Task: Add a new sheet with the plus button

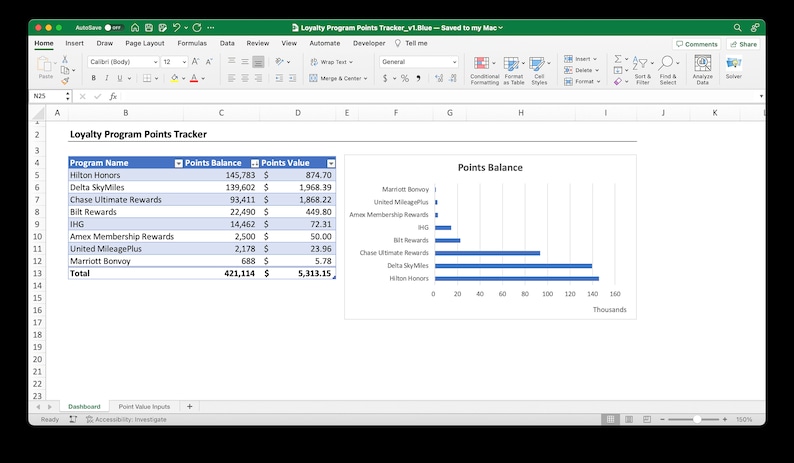Action: (189, 406)
